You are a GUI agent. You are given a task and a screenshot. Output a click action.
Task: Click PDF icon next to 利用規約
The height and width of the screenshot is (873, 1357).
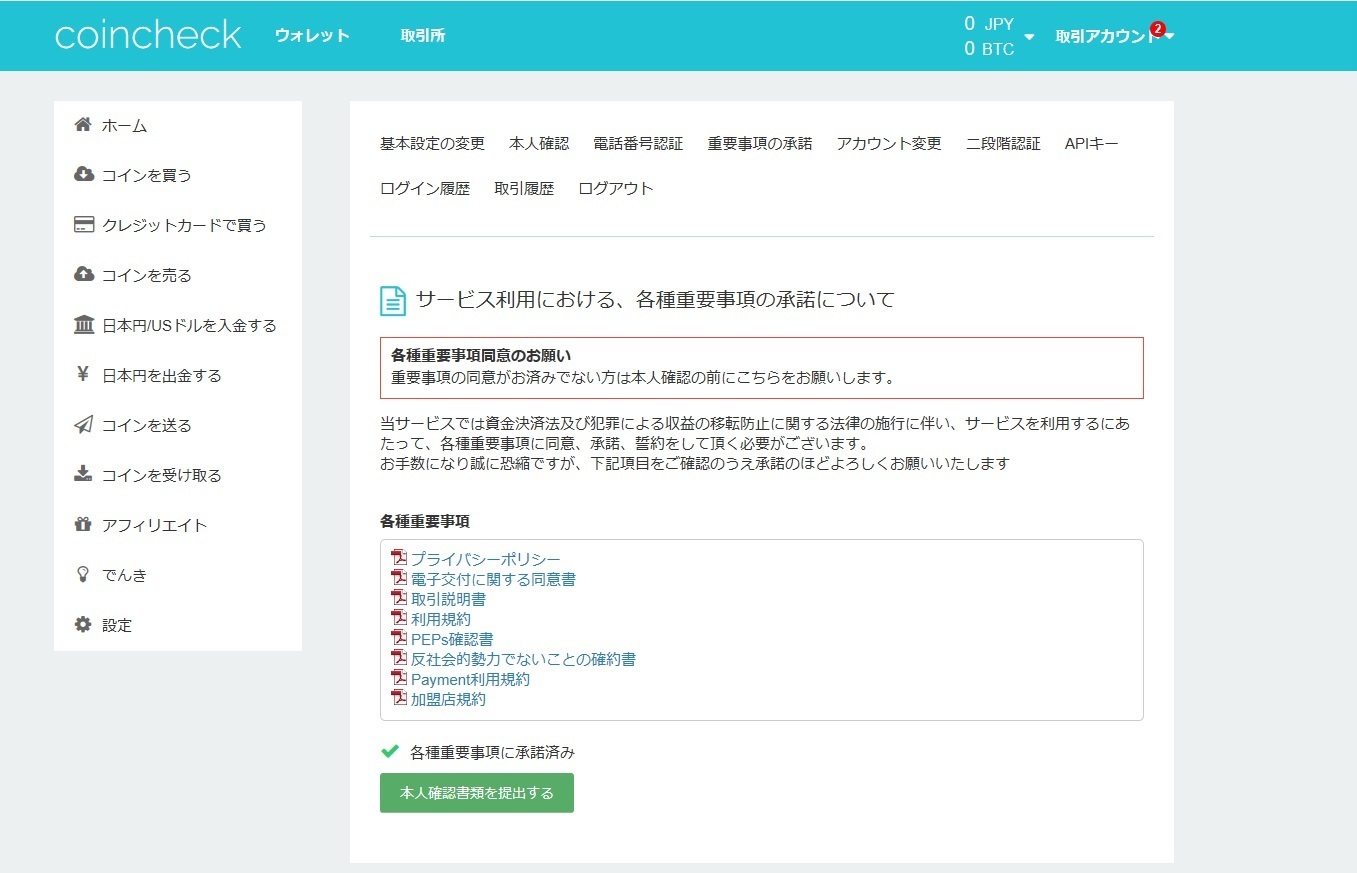(399, 618)
